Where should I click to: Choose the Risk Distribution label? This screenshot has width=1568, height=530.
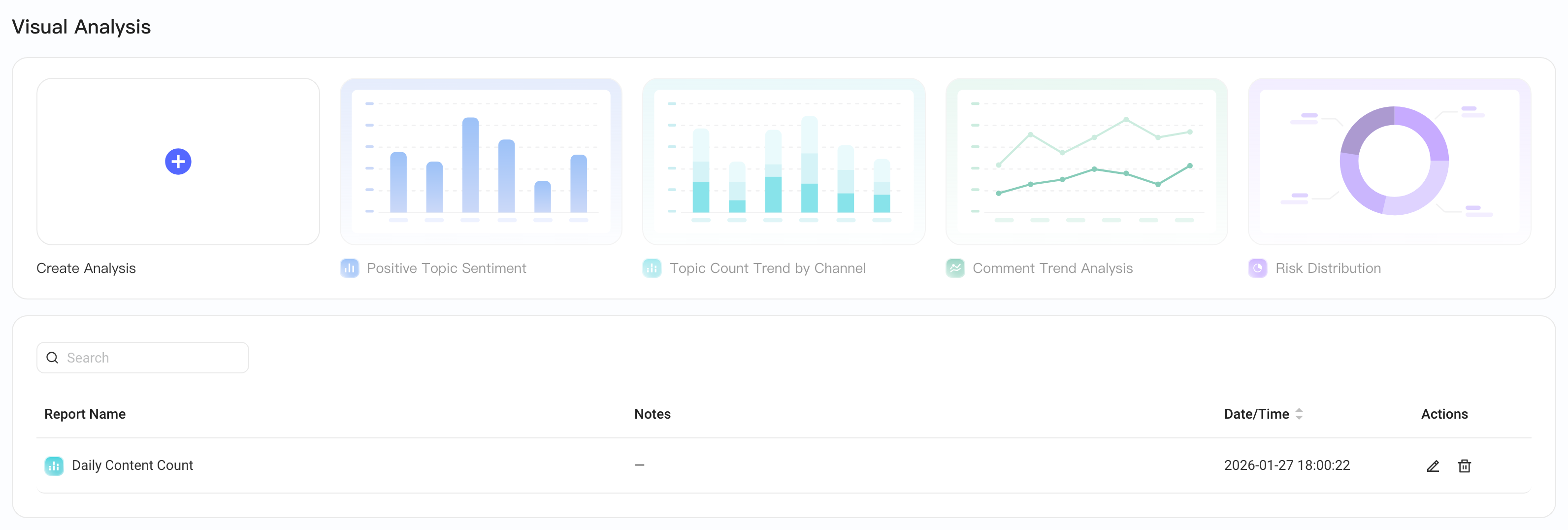(x=1328, y=268)
